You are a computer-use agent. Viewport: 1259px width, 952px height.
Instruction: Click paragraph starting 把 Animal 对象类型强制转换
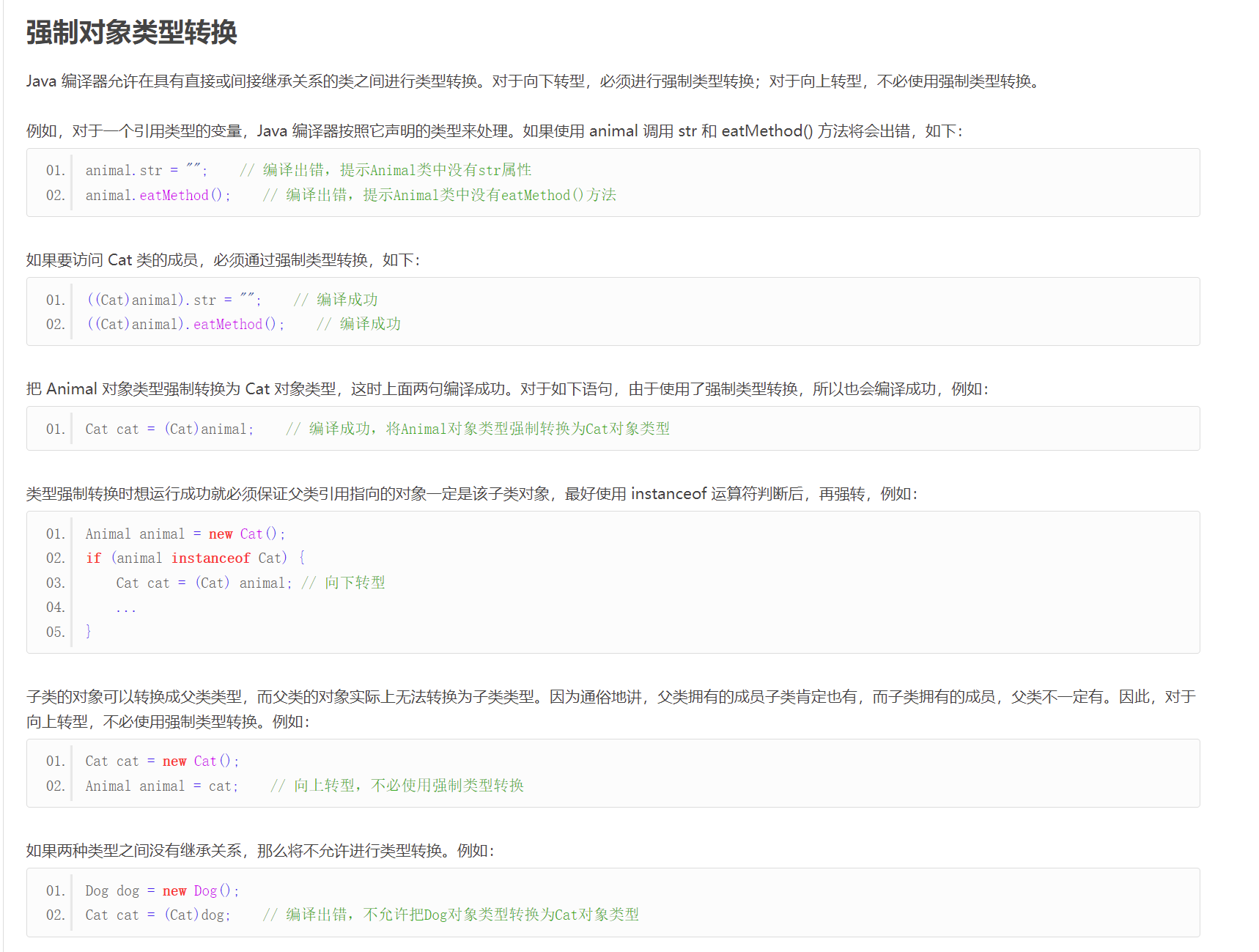508,389
